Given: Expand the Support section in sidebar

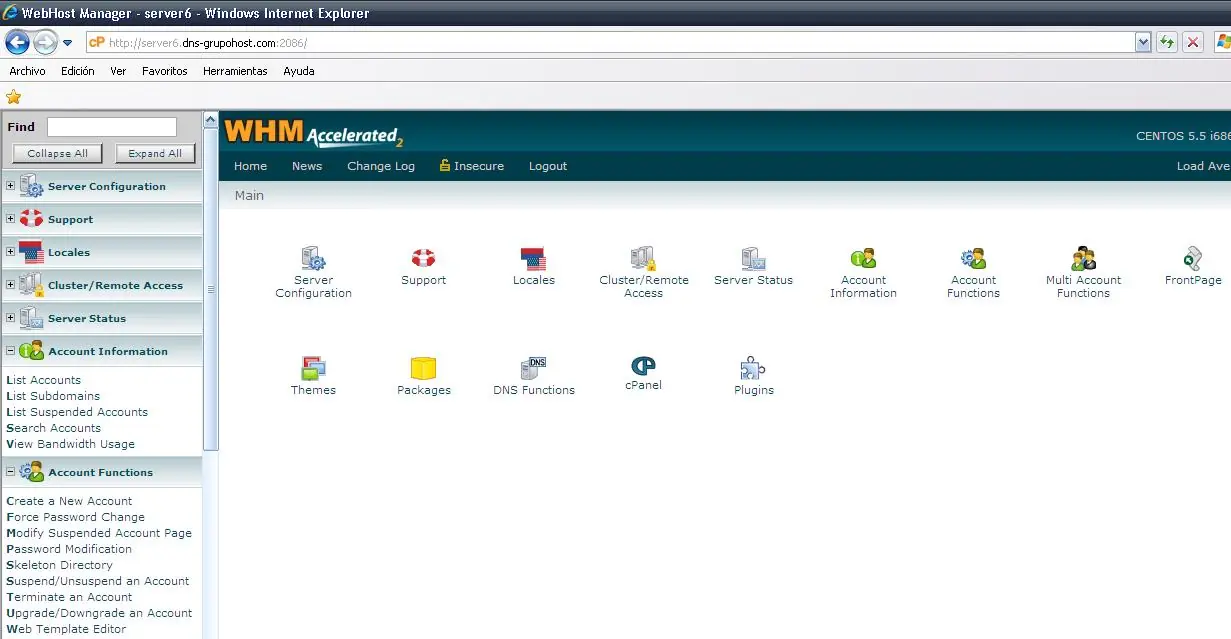Looking at the screenshot, I should pos(10,219).
